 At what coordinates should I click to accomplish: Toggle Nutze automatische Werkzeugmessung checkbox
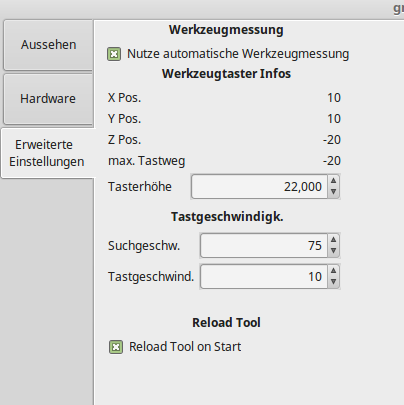(x=114, y=54)
